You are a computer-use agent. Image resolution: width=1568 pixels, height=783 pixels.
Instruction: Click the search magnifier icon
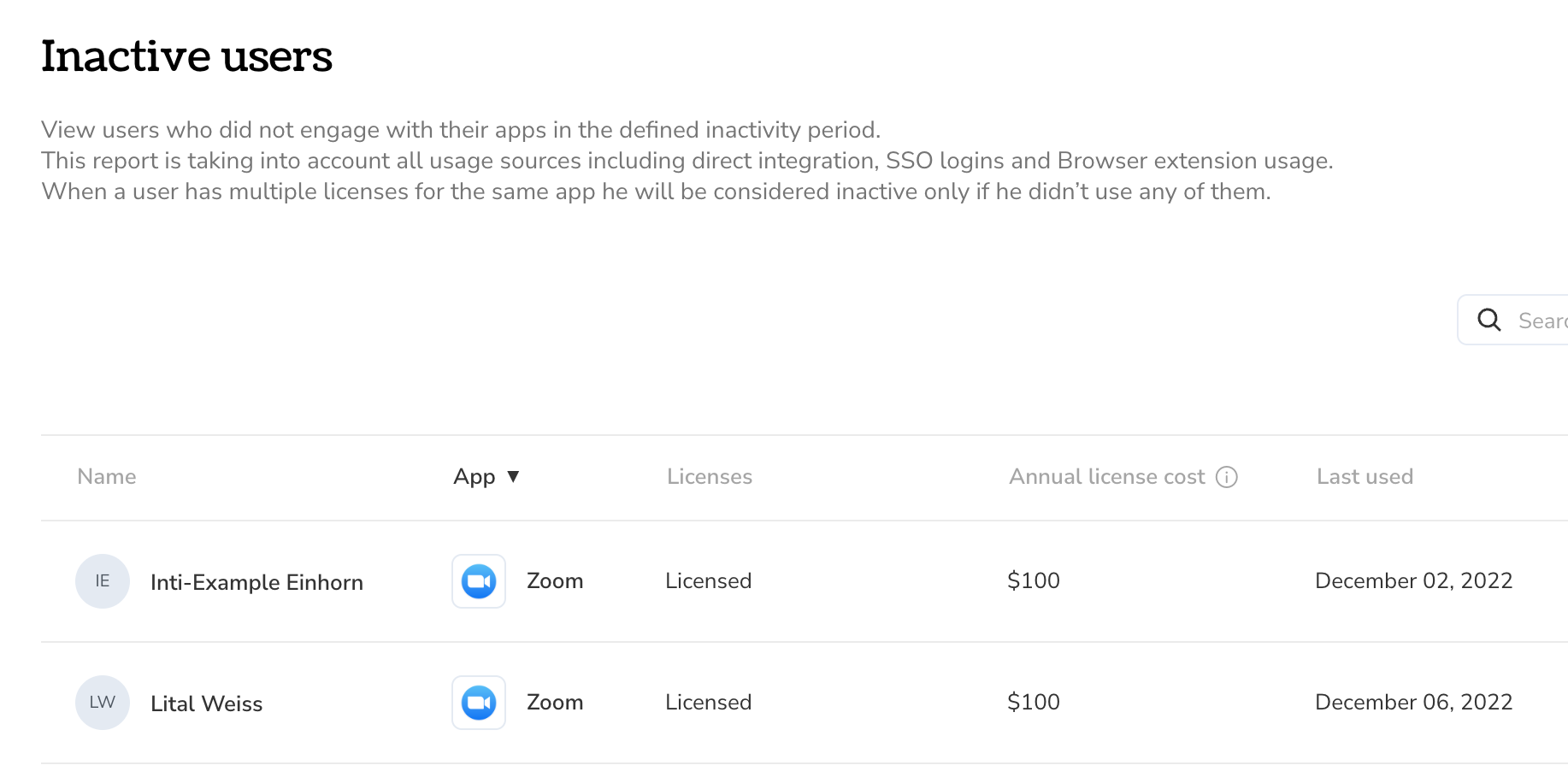coord(1489,320)
